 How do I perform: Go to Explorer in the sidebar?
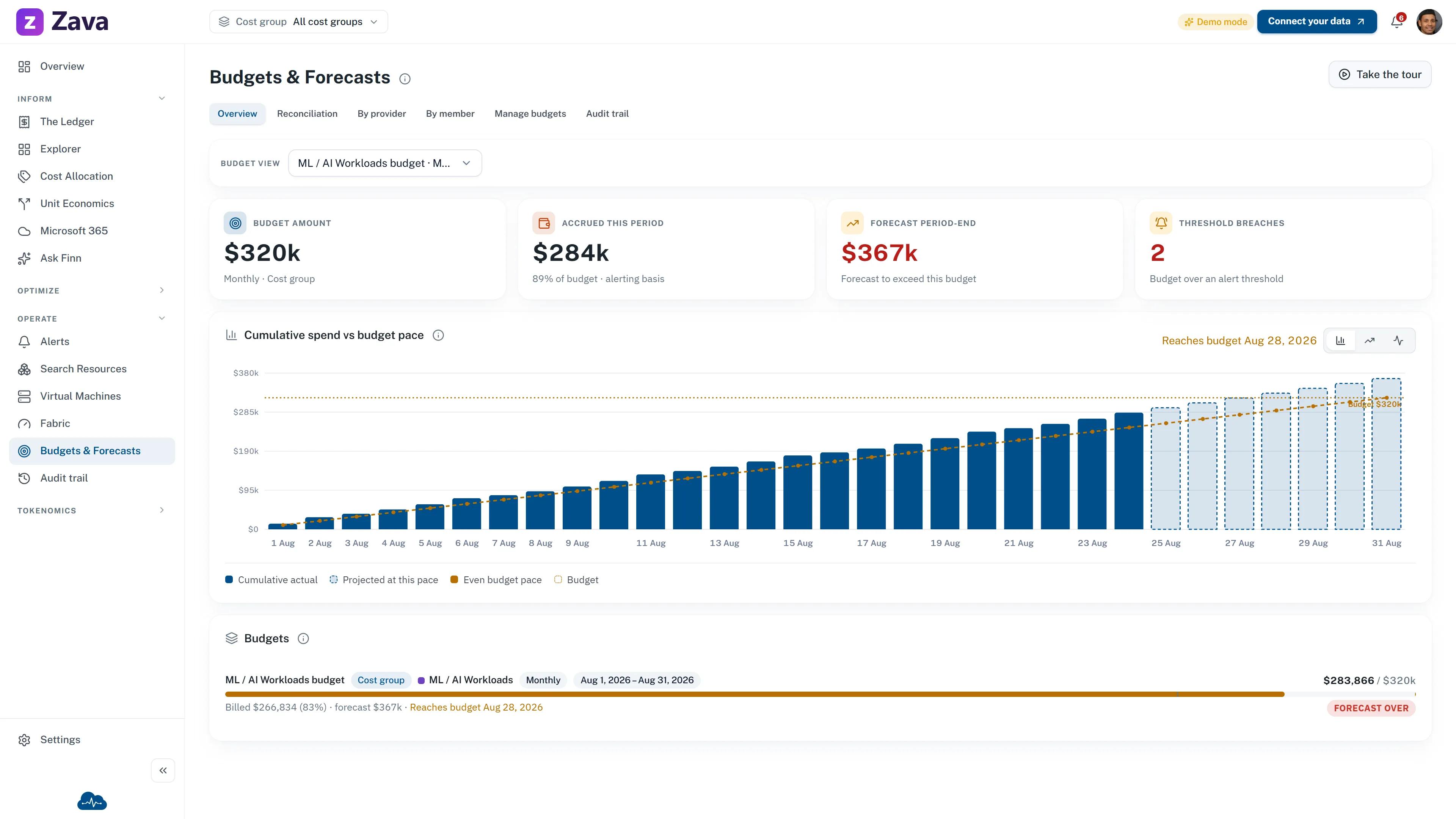[x=92, y=149]
